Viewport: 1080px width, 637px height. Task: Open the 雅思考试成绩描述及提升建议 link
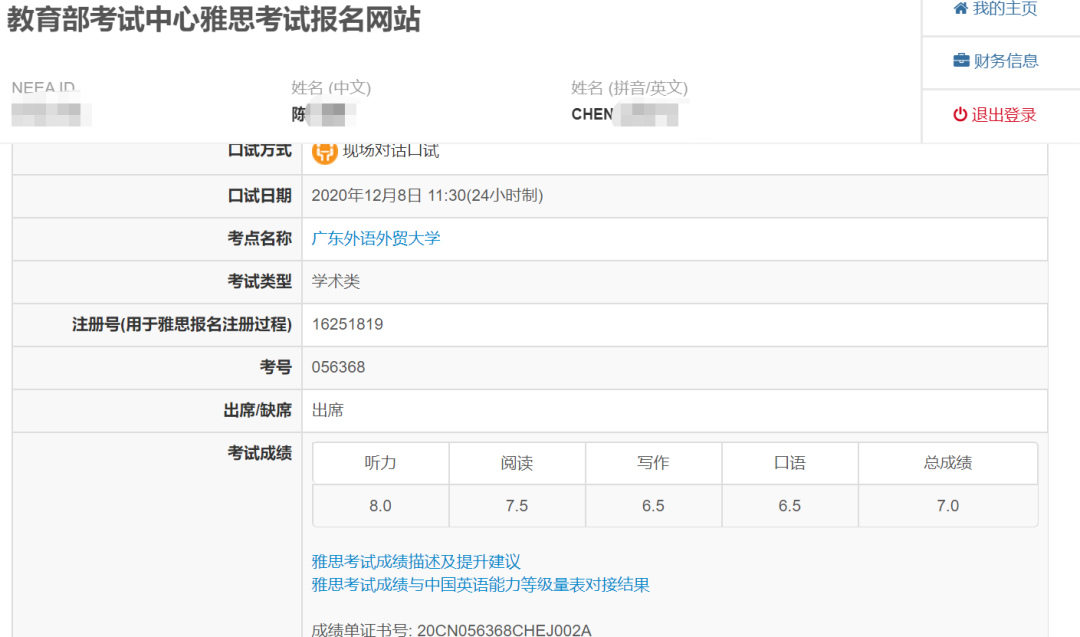416,561
